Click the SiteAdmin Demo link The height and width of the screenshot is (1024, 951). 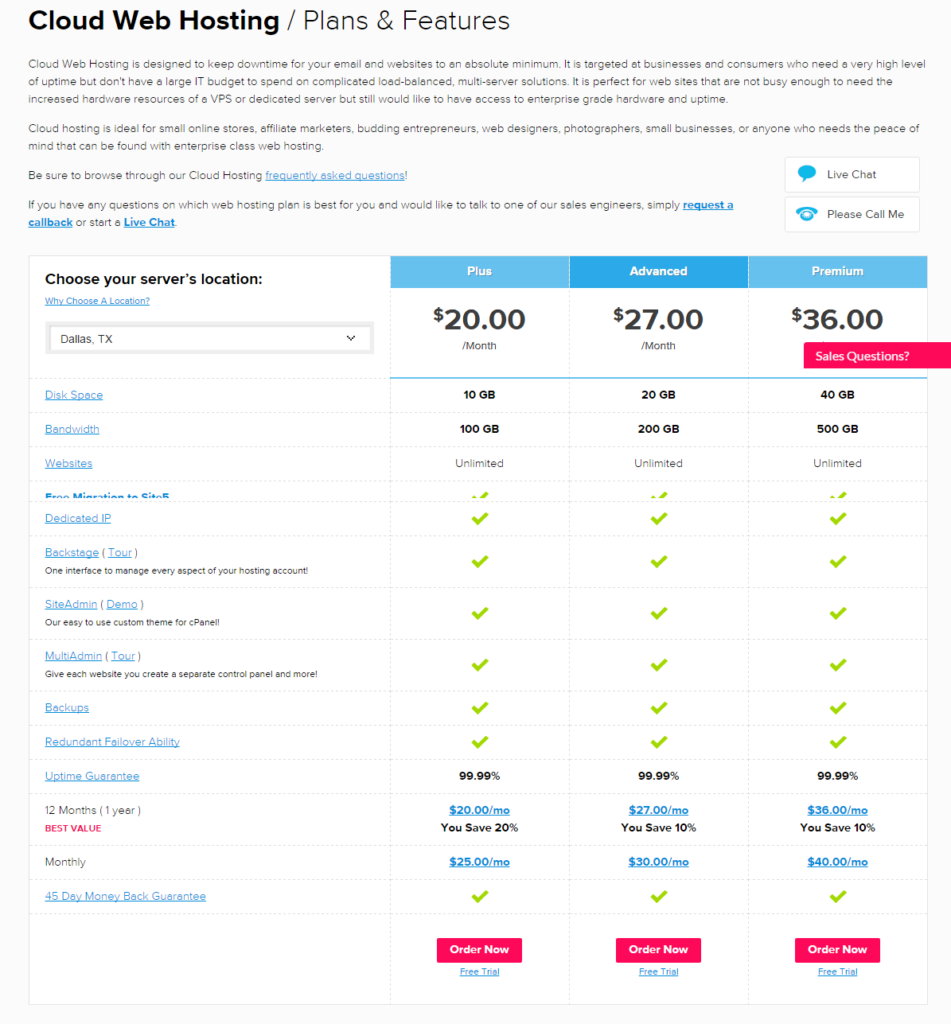(x=121, y=604)
